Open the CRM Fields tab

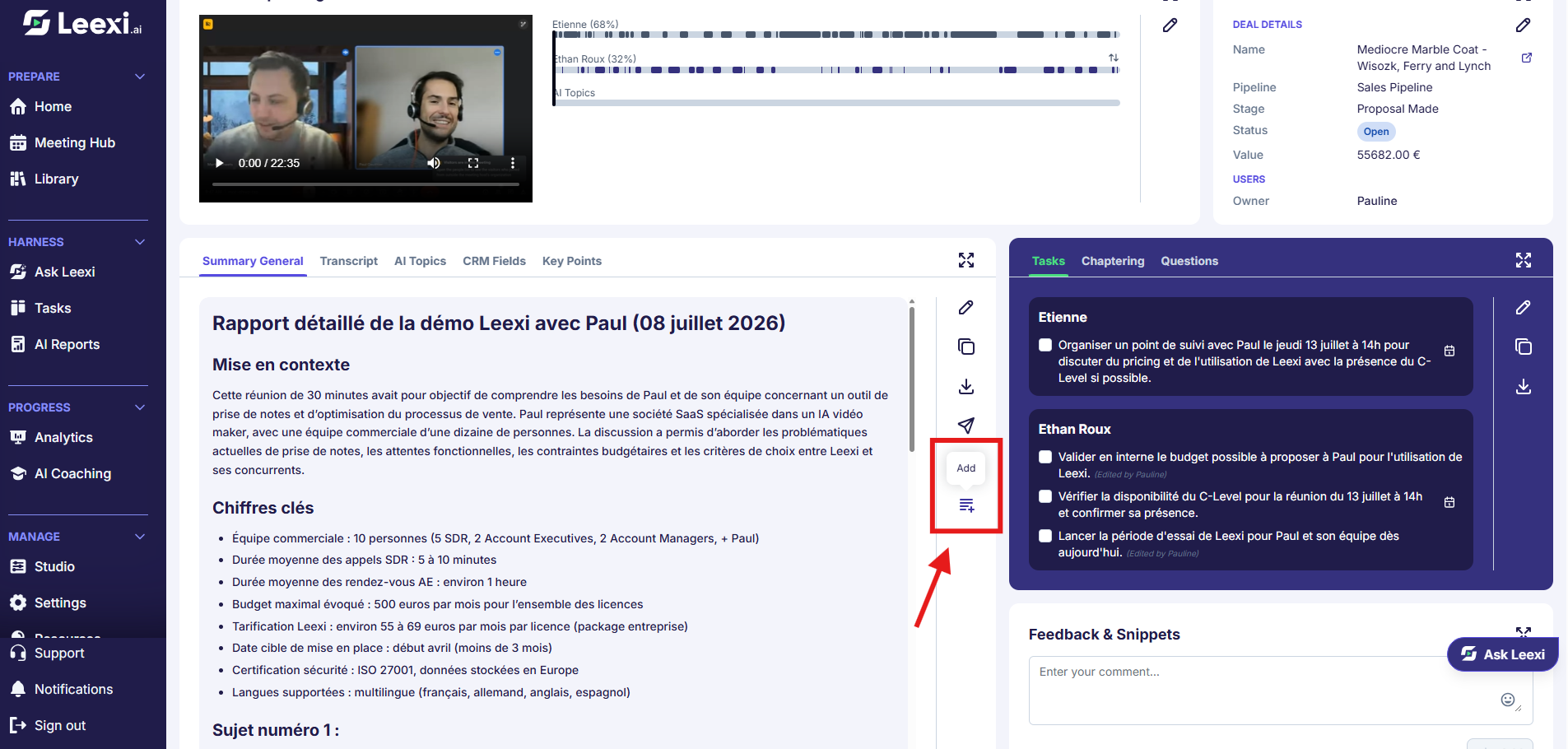pos(494,261)
